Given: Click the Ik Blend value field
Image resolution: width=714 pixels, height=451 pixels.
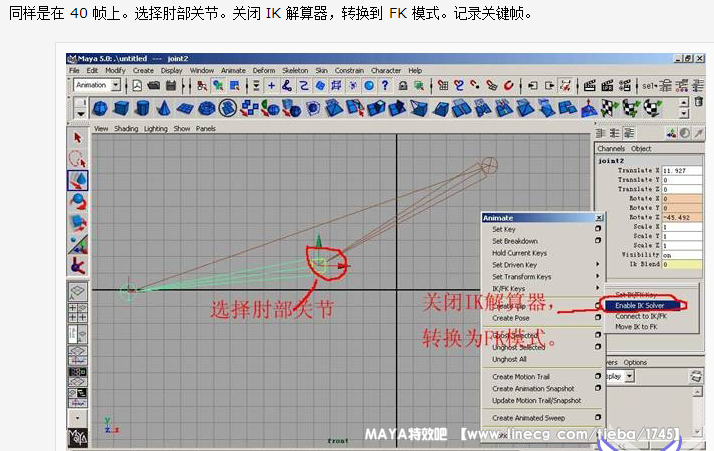Looking at the screenshot, I should (x=682, y=264).
